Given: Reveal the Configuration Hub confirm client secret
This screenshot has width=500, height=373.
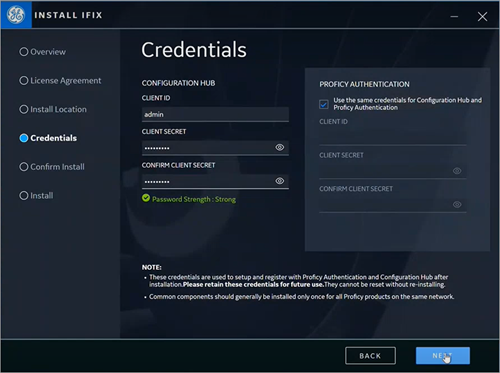Looking at the screenshot, I should click(x=280, y=181).
